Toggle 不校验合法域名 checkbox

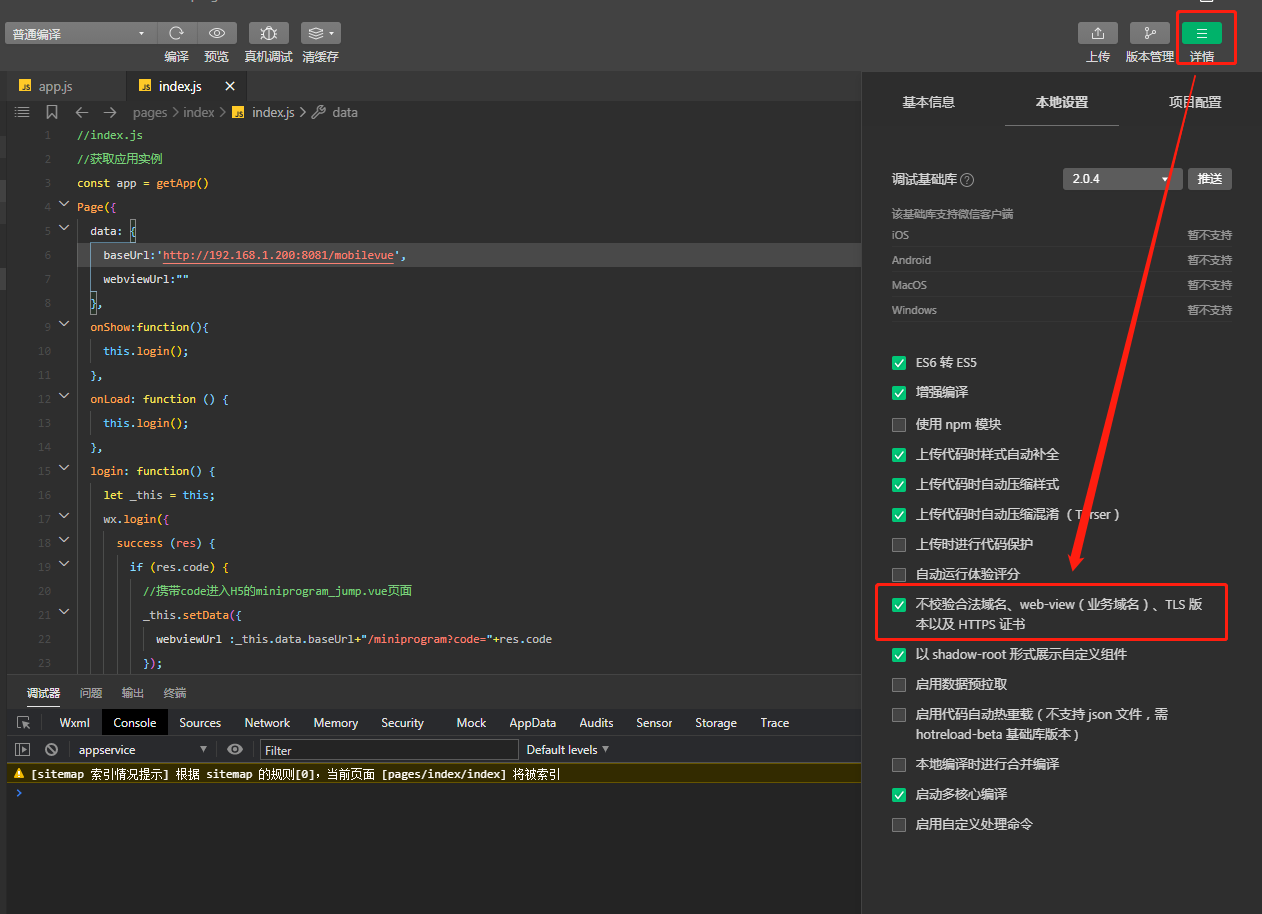[x=899, y=605]
